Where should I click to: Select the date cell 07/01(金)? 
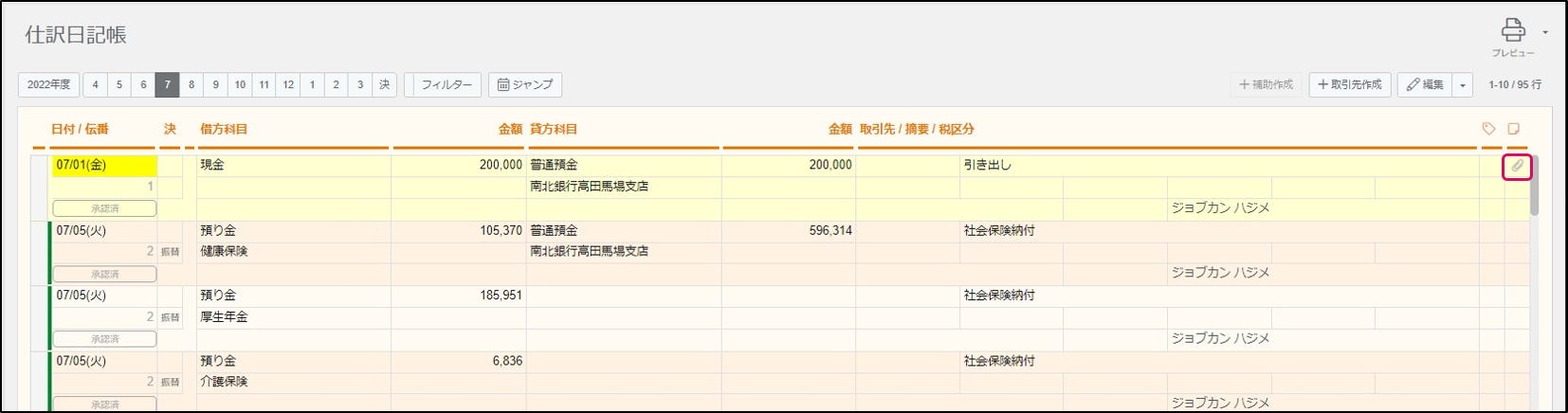(x=104, y=165)
